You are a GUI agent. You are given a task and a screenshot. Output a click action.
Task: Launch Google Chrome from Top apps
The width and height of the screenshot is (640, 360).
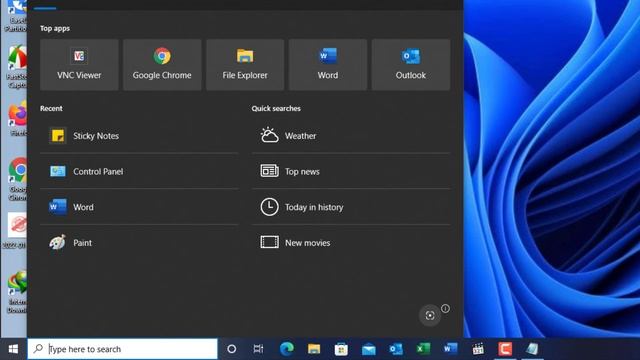click(x=162, y=64)
